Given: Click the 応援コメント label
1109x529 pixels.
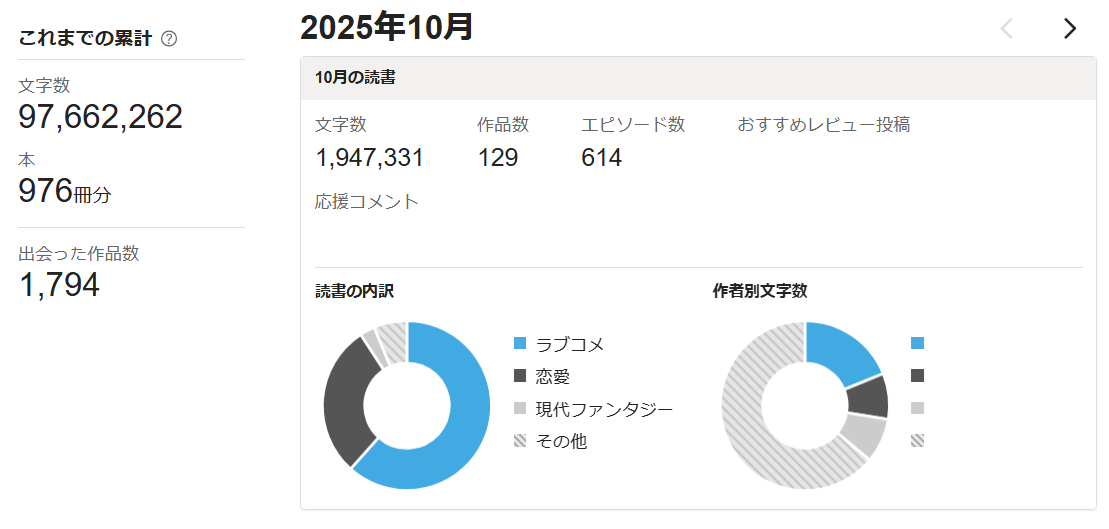Looking at the screenshot, I should point(366,202).
